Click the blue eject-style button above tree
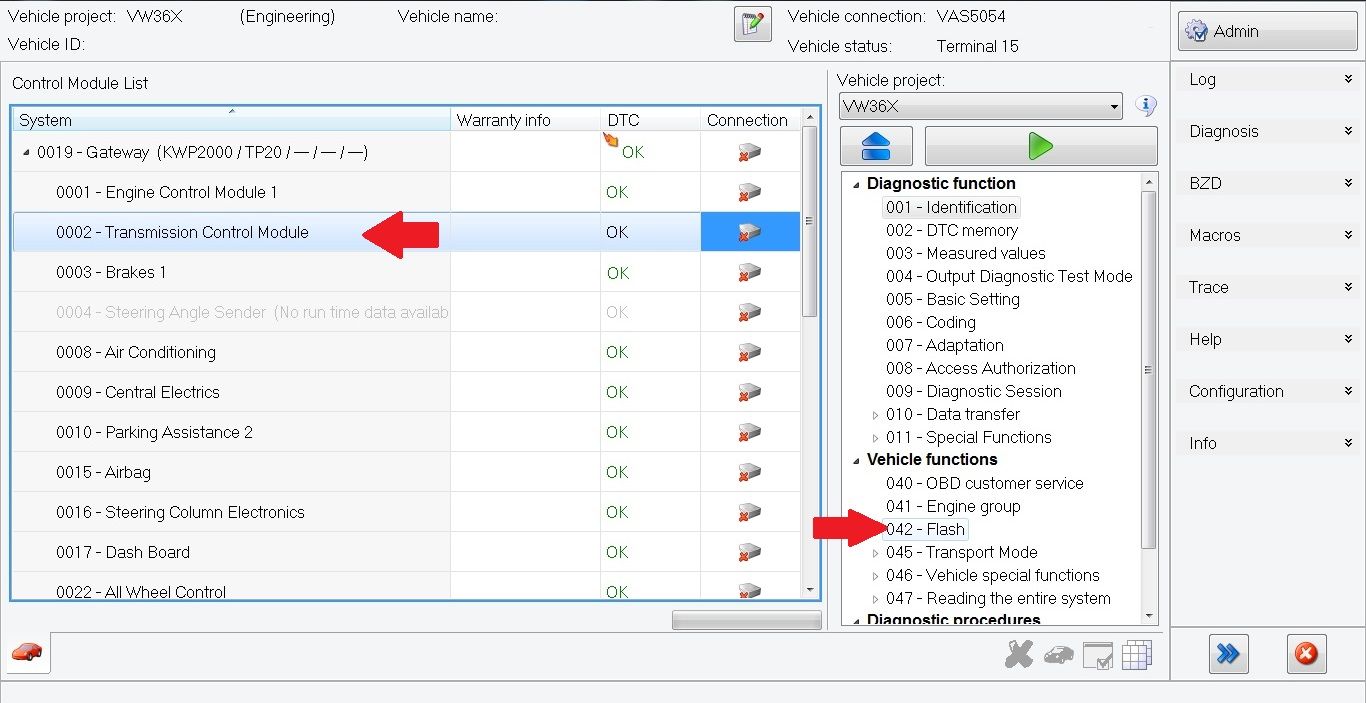 (x=875, y=146)
